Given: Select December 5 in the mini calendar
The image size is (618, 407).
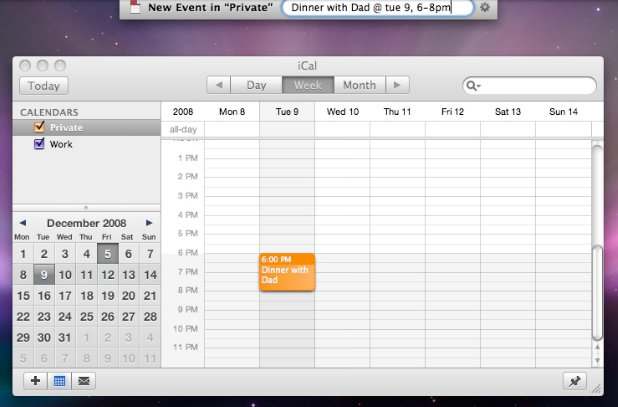Looking at the screenshot, I should 108,254.
